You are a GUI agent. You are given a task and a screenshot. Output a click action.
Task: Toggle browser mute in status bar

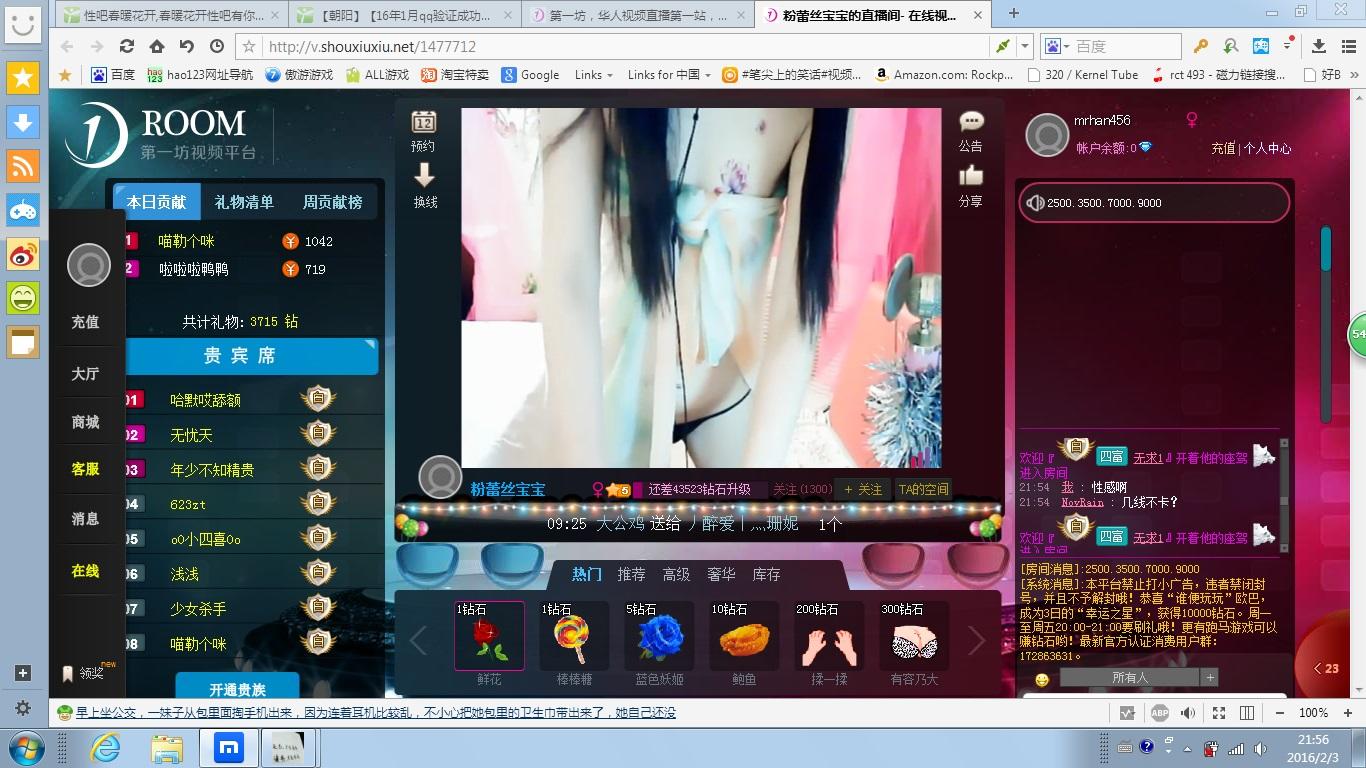click(x=1188, y=713)
